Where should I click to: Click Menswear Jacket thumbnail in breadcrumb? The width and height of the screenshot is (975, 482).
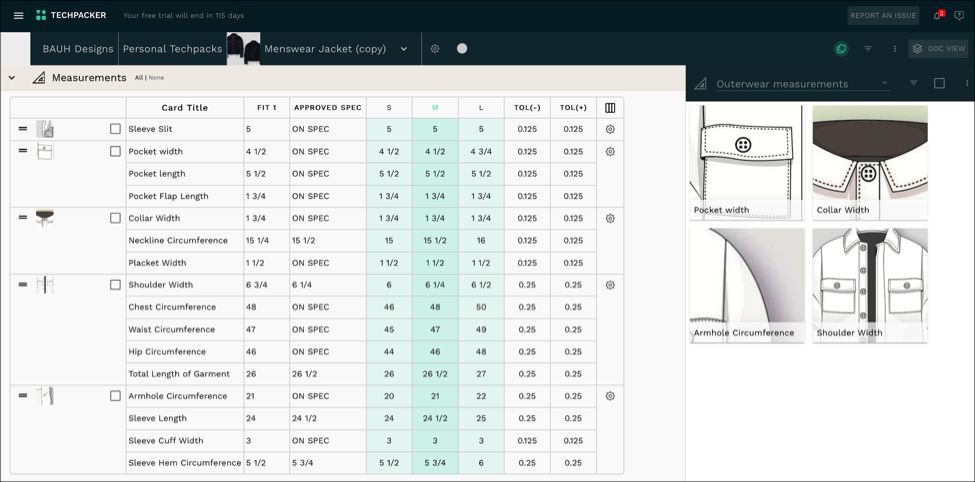243,49
